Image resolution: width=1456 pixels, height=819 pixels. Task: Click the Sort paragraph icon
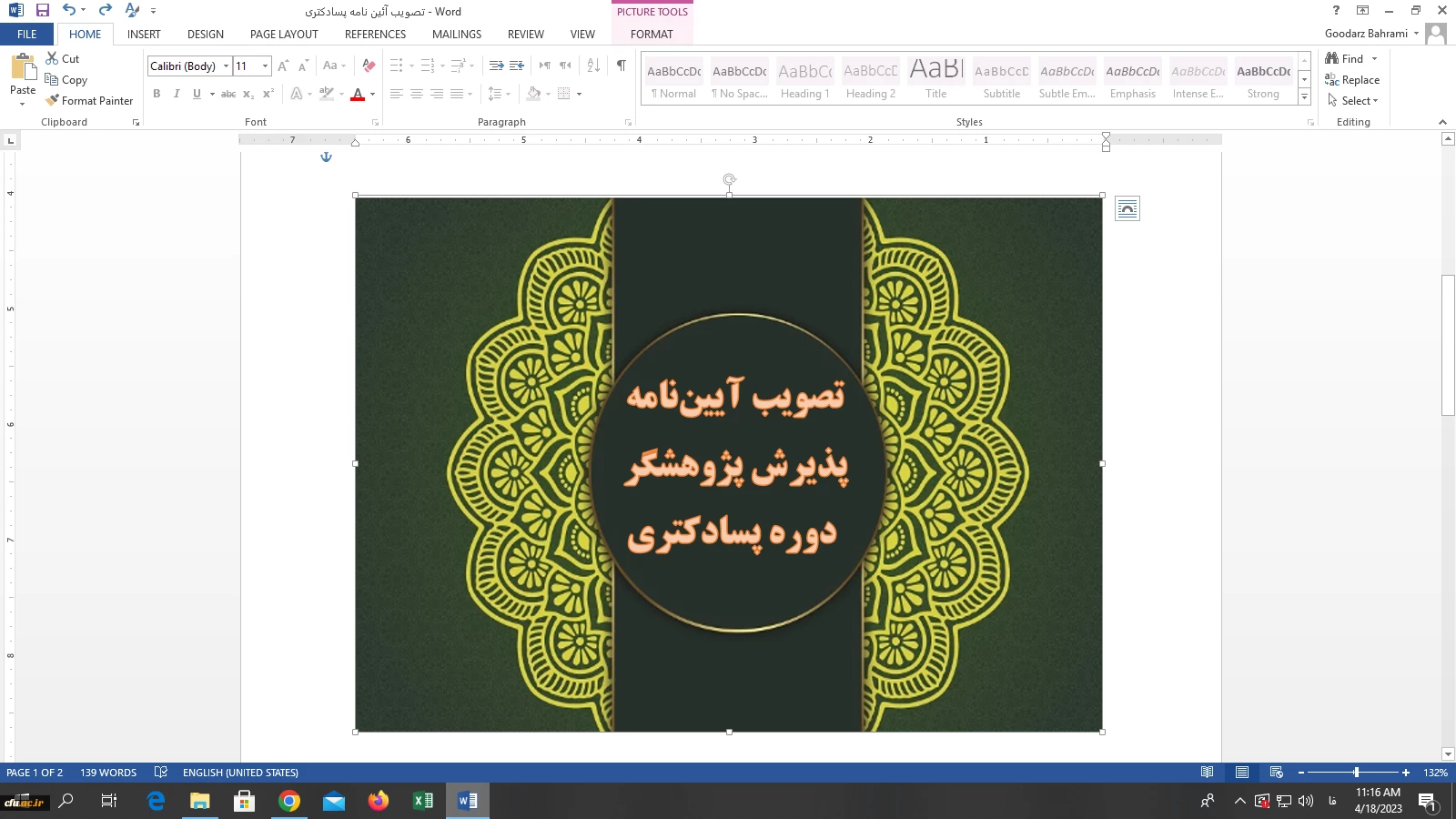[x=593, y=66]
